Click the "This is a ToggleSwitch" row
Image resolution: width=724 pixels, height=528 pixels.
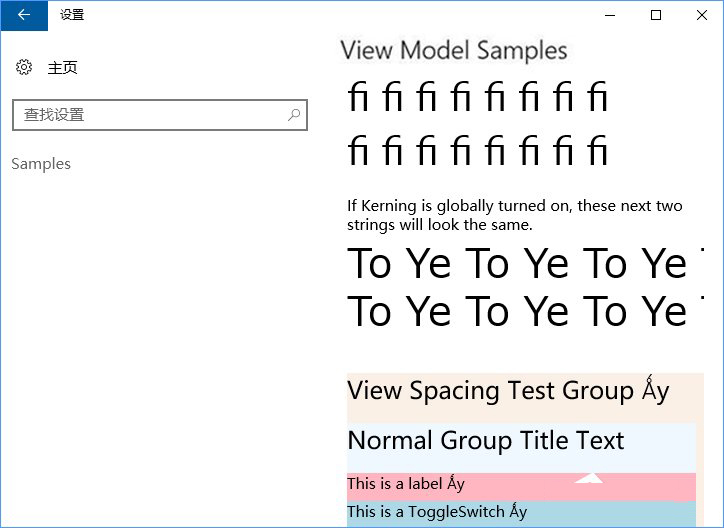click(x=437, y=512)
